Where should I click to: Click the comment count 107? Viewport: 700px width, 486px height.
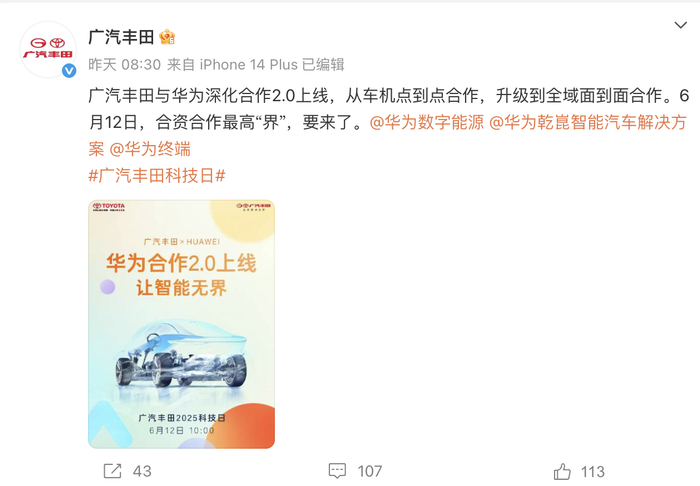[370, 471]
